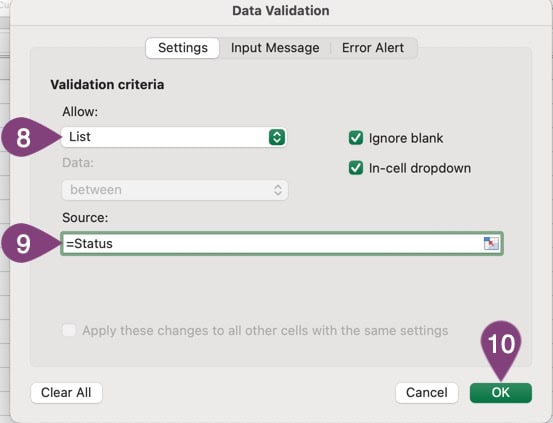Click inside the Source field containing =Status
This screenshot has width=553, height=423.
tap(282, 243)
